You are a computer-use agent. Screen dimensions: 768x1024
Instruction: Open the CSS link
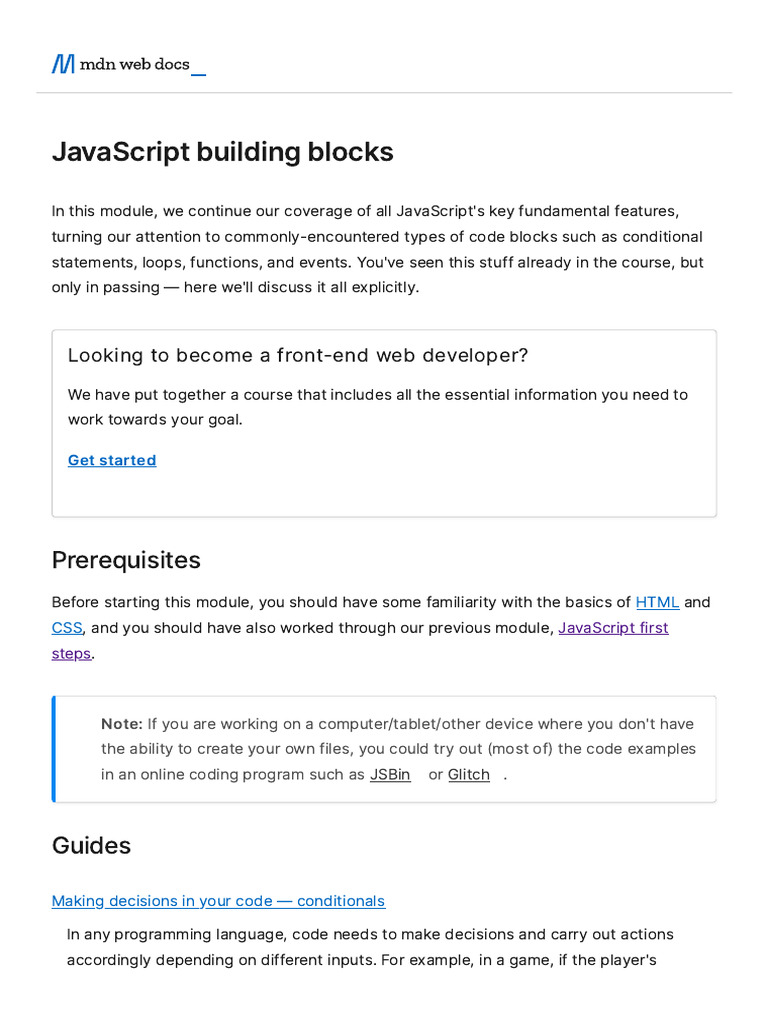tap(67, 628)
